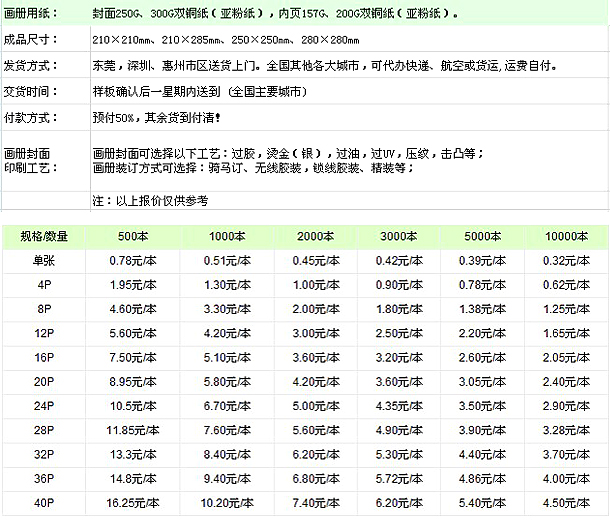This screenshot has width=610, height=520.
Task: Click the 成品尺寸 label
Action: pyautogui.click(x=31, y=41)
